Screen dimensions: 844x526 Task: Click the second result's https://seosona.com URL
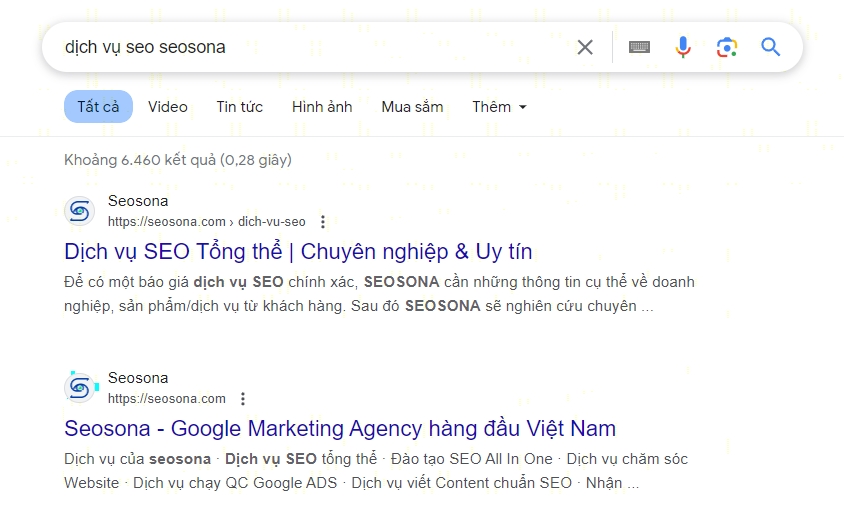(167, 399)
